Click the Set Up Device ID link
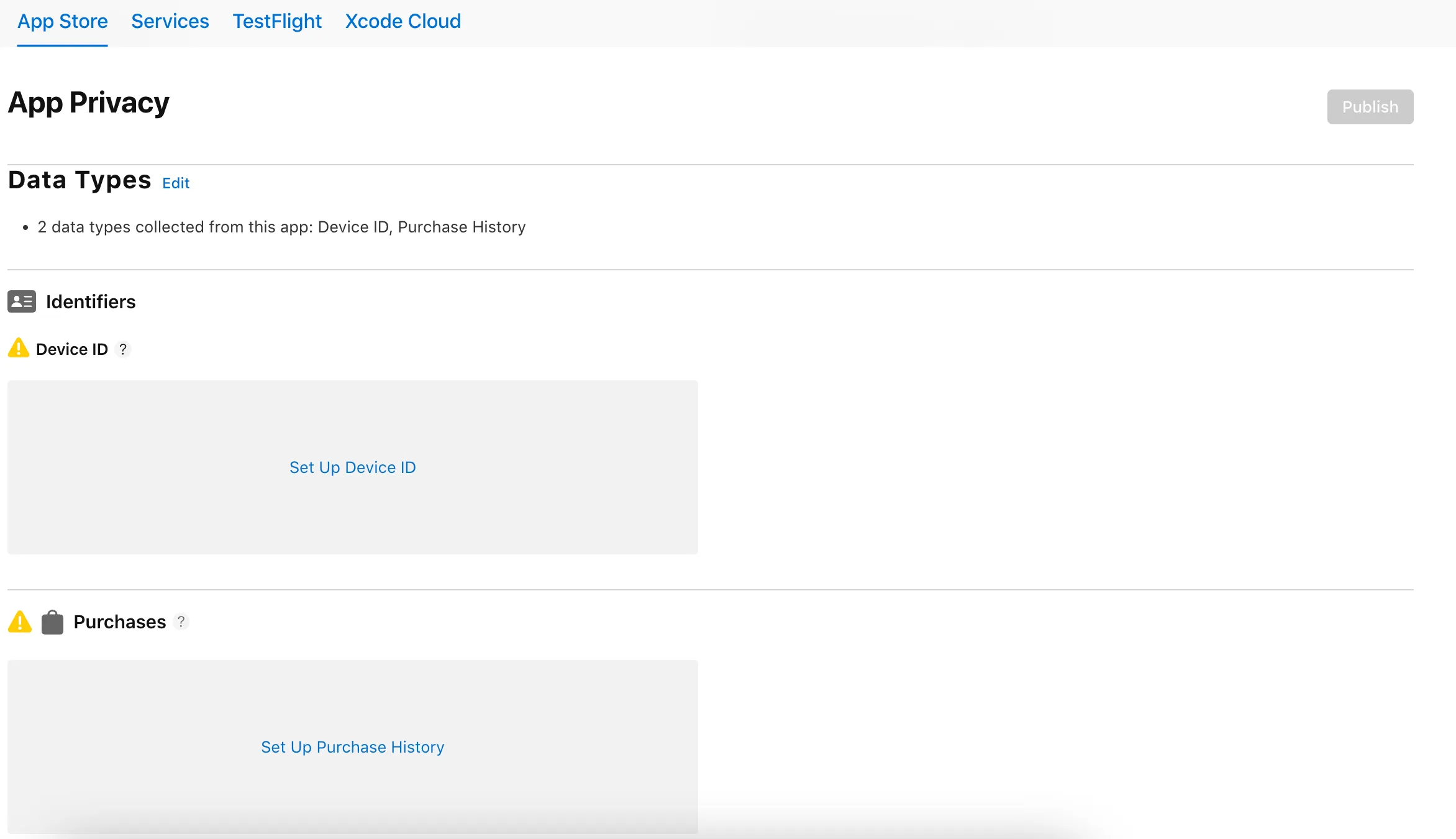The image size is (1456, 839). pos(352,467)
